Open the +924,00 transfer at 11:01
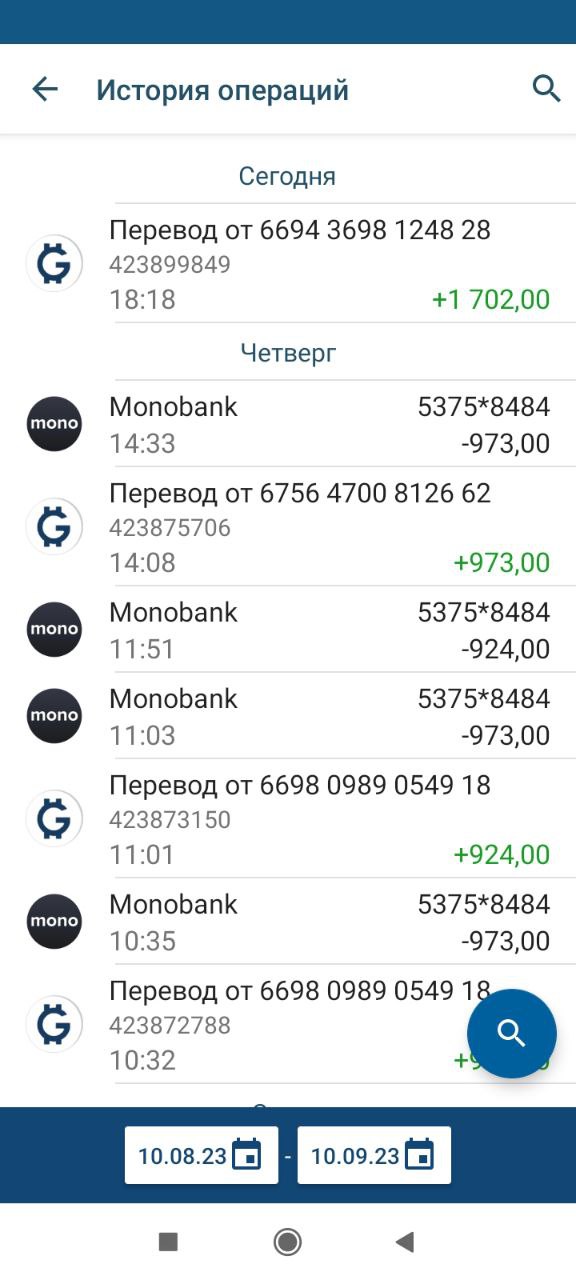This screenshot has height=1280, width=576. click(x=288, y=819)
